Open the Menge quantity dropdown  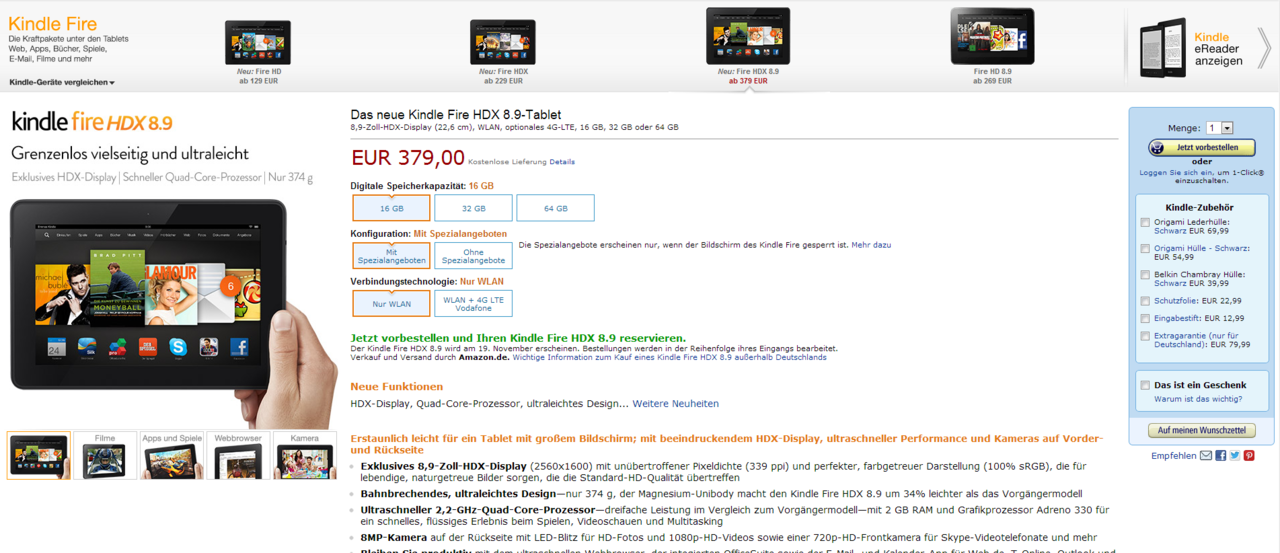pyautogui.click(x=1219, y=128)
